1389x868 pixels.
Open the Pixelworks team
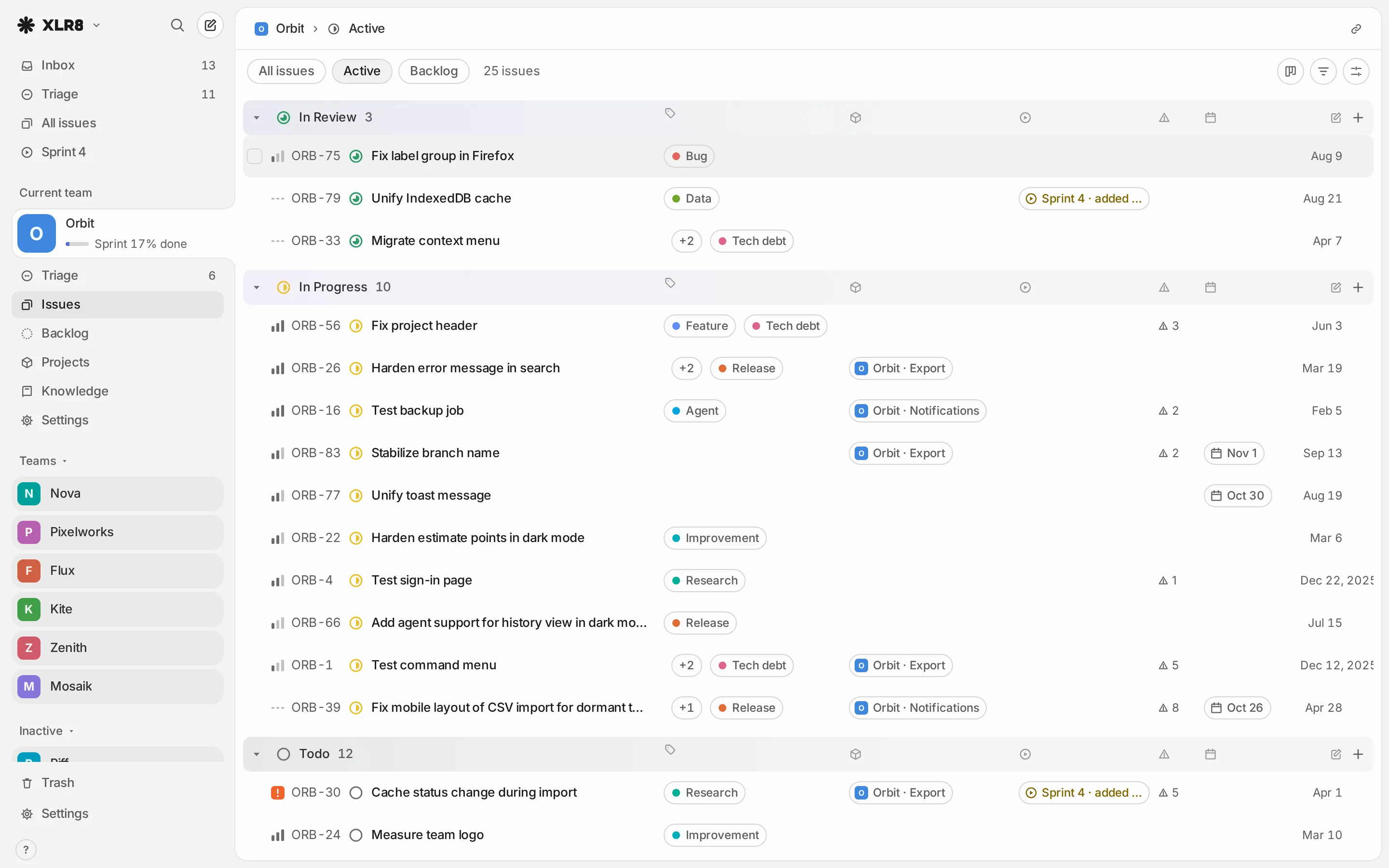tap(118, 532)
